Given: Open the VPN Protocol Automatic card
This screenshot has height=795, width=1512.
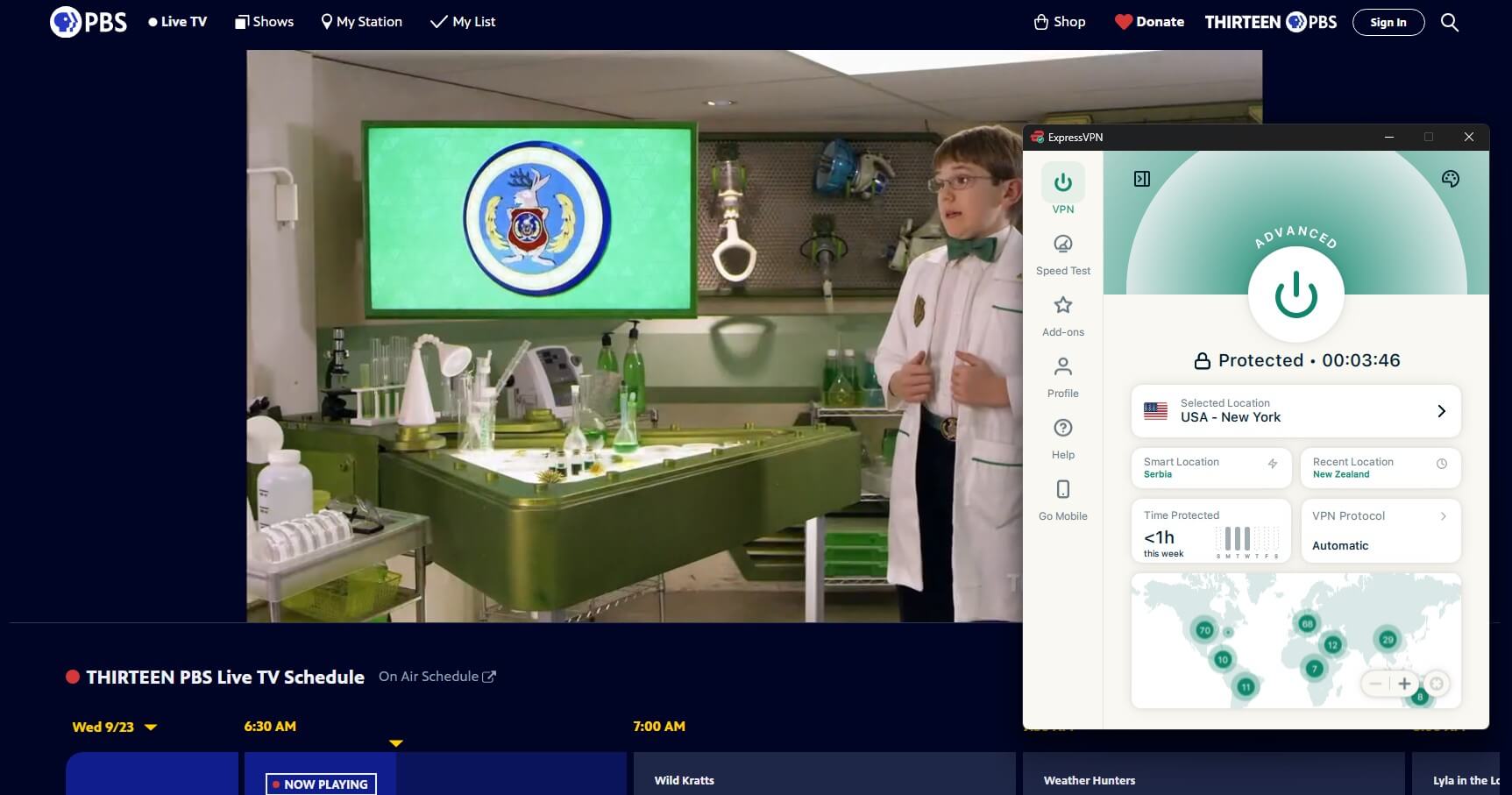Looking at the screenshot, I should click(1381, 531).
